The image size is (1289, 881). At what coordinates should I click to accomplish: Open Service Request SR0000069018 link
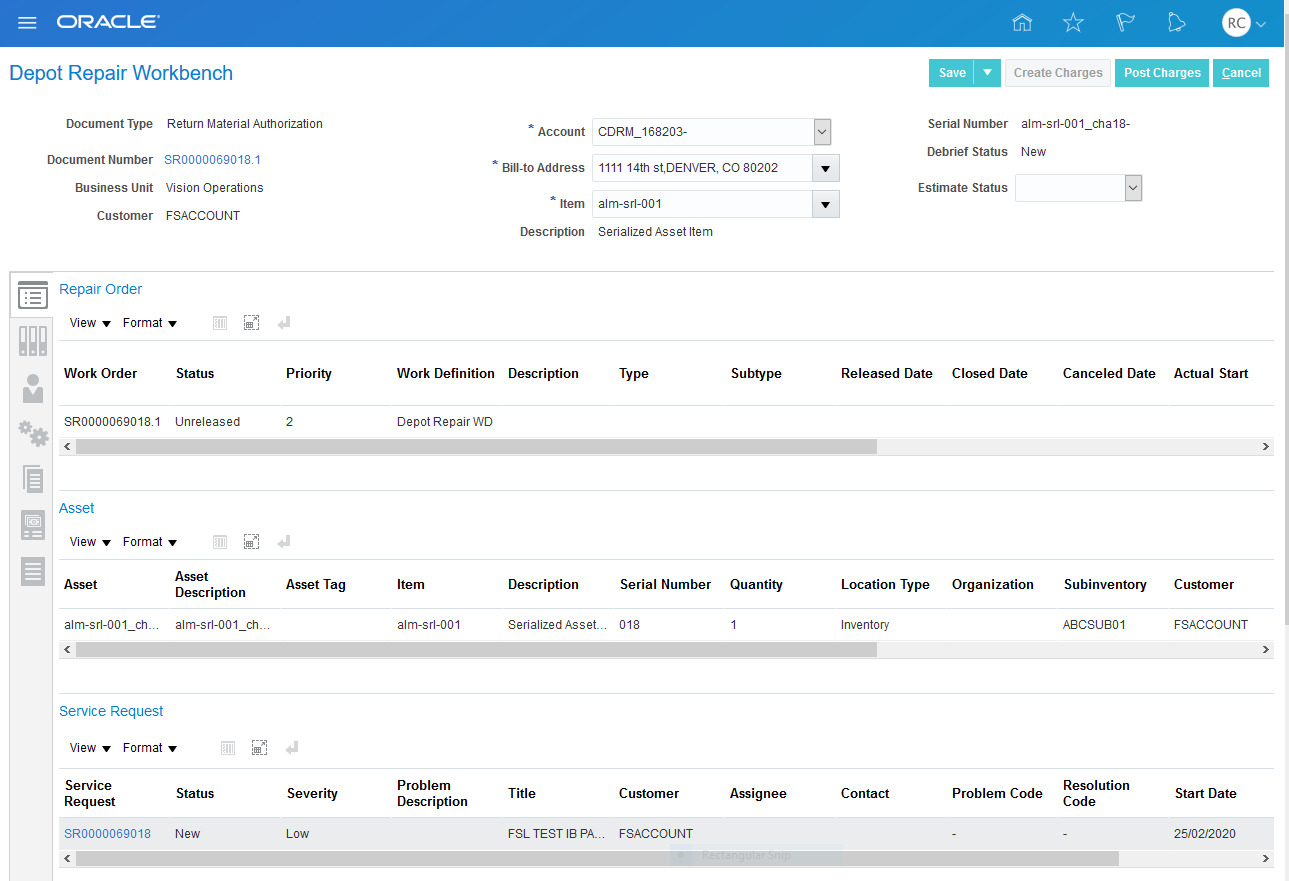pos(108,834)
